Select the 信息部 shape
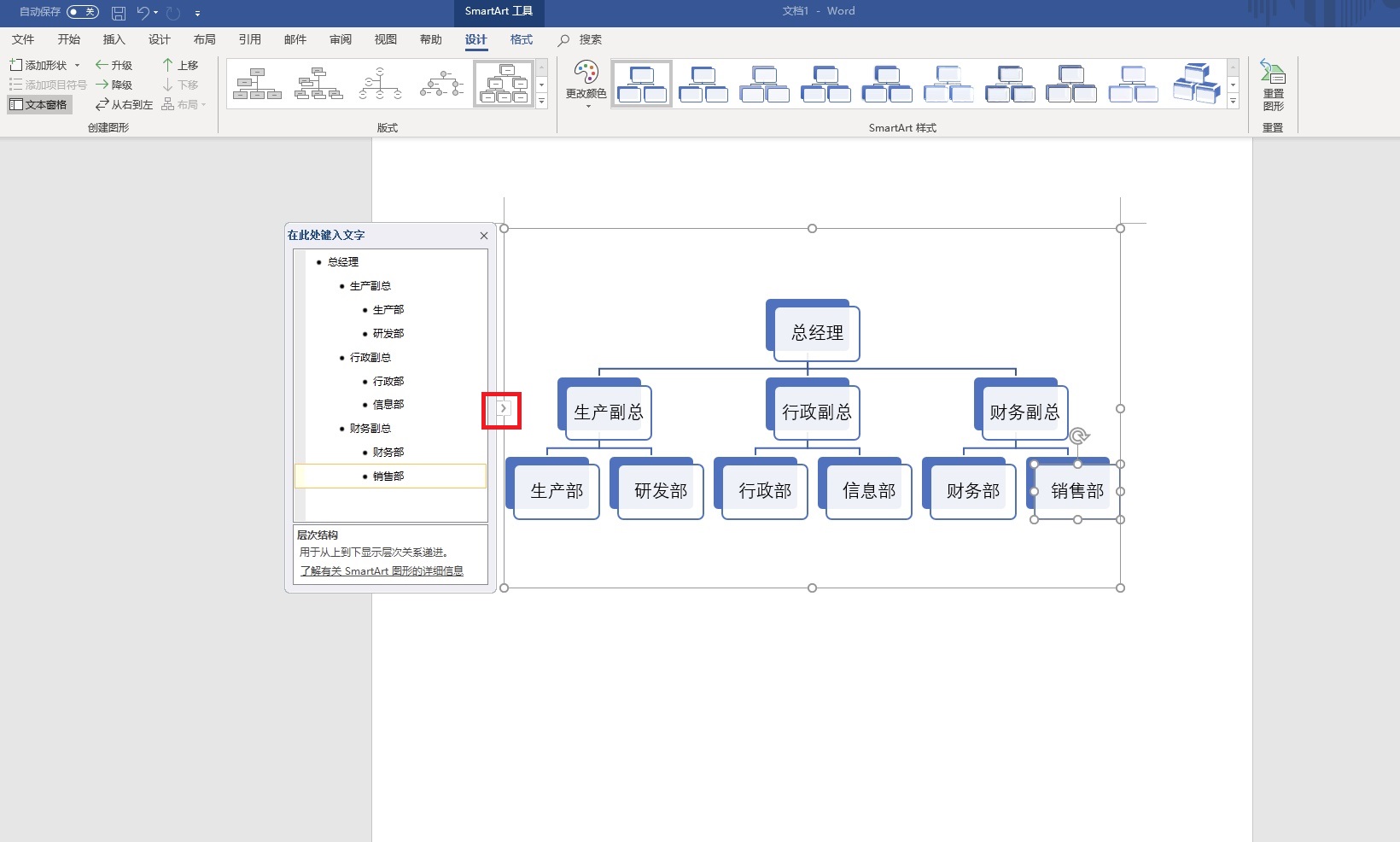The width and height of the screenshot is (1400, 842). (x=868, y=491)
